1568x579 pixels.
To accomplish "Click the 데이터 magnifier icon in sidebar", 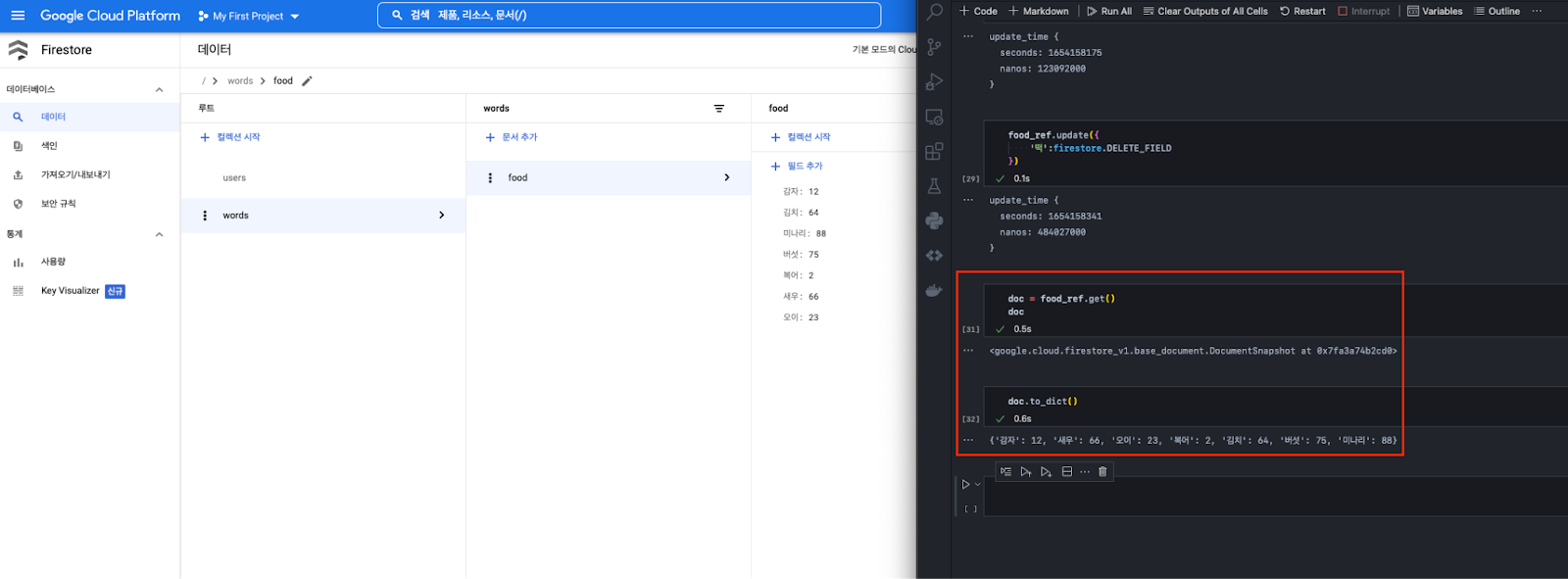I will click(18, 117).
